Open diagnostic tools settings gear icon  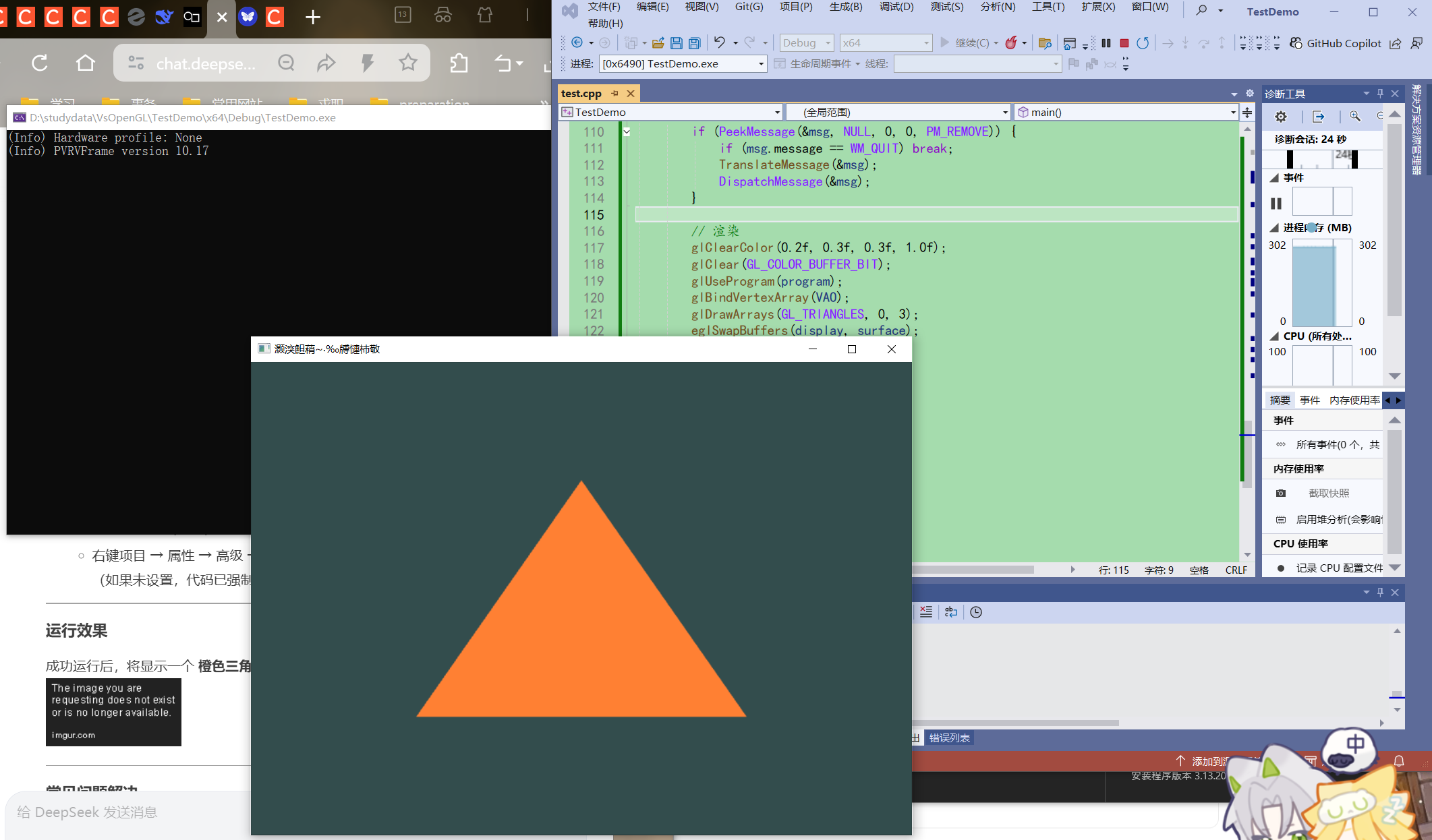click(1280, 117)
